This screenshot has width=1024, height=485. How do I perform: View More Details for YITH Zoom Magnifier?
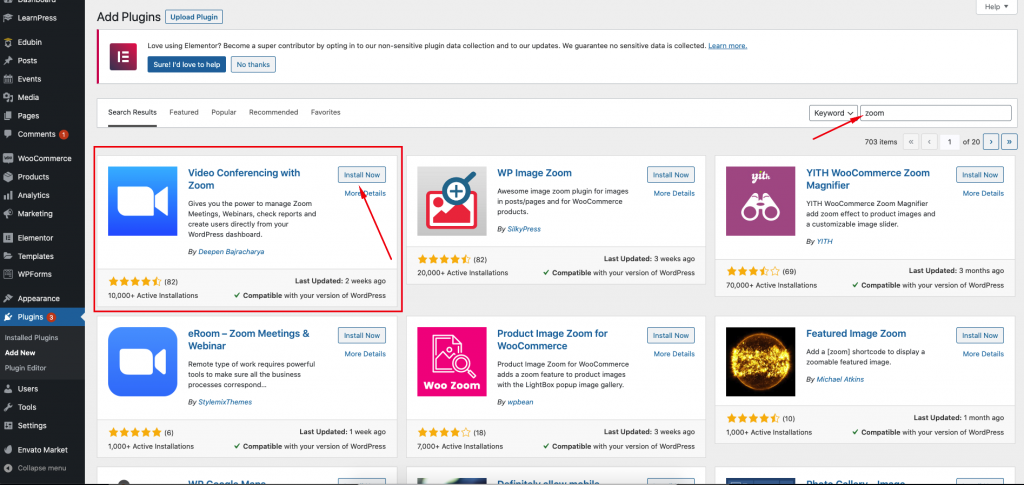[x=983, y=193]
